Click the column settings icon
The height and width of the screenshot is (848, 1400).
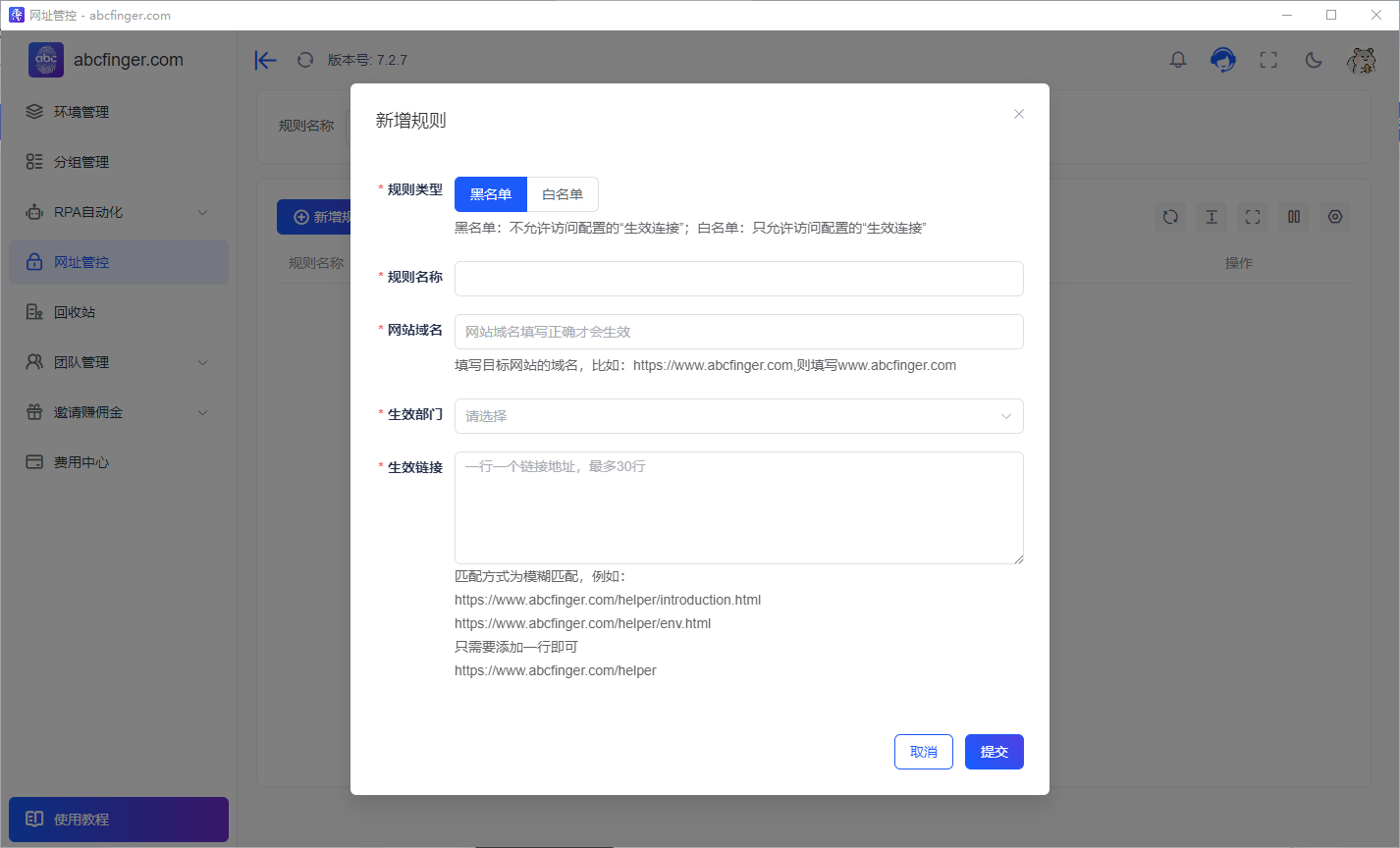point(1294,217)
